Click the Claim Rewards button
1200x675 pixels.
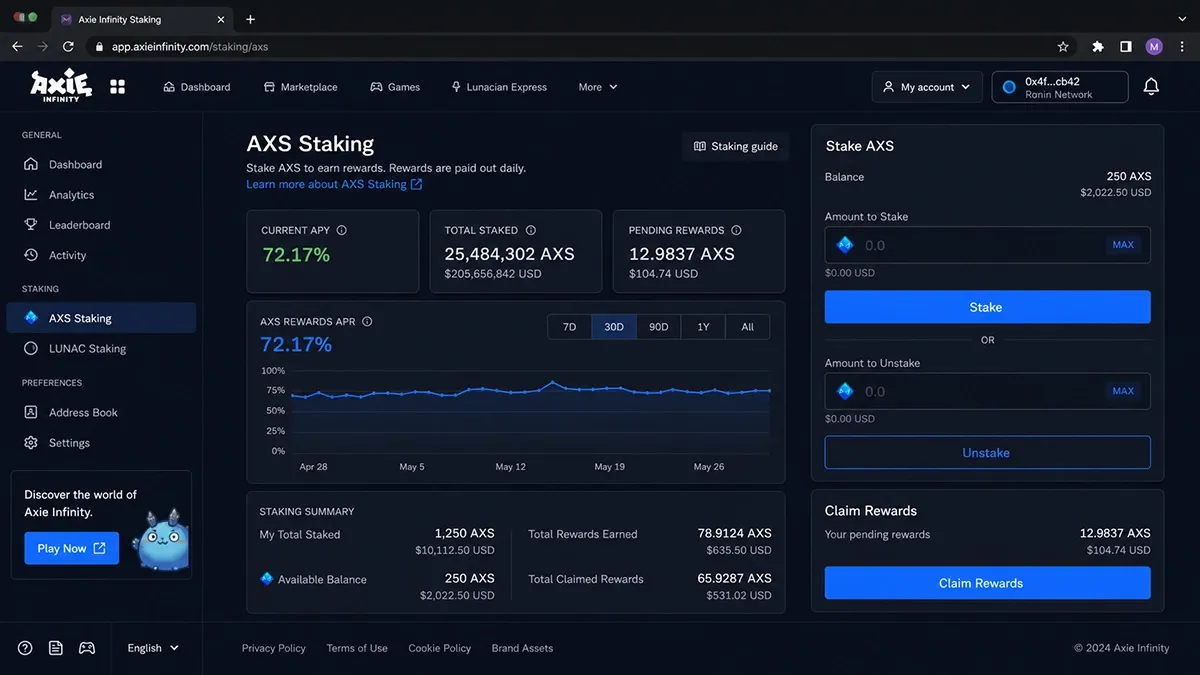[987, 583]
